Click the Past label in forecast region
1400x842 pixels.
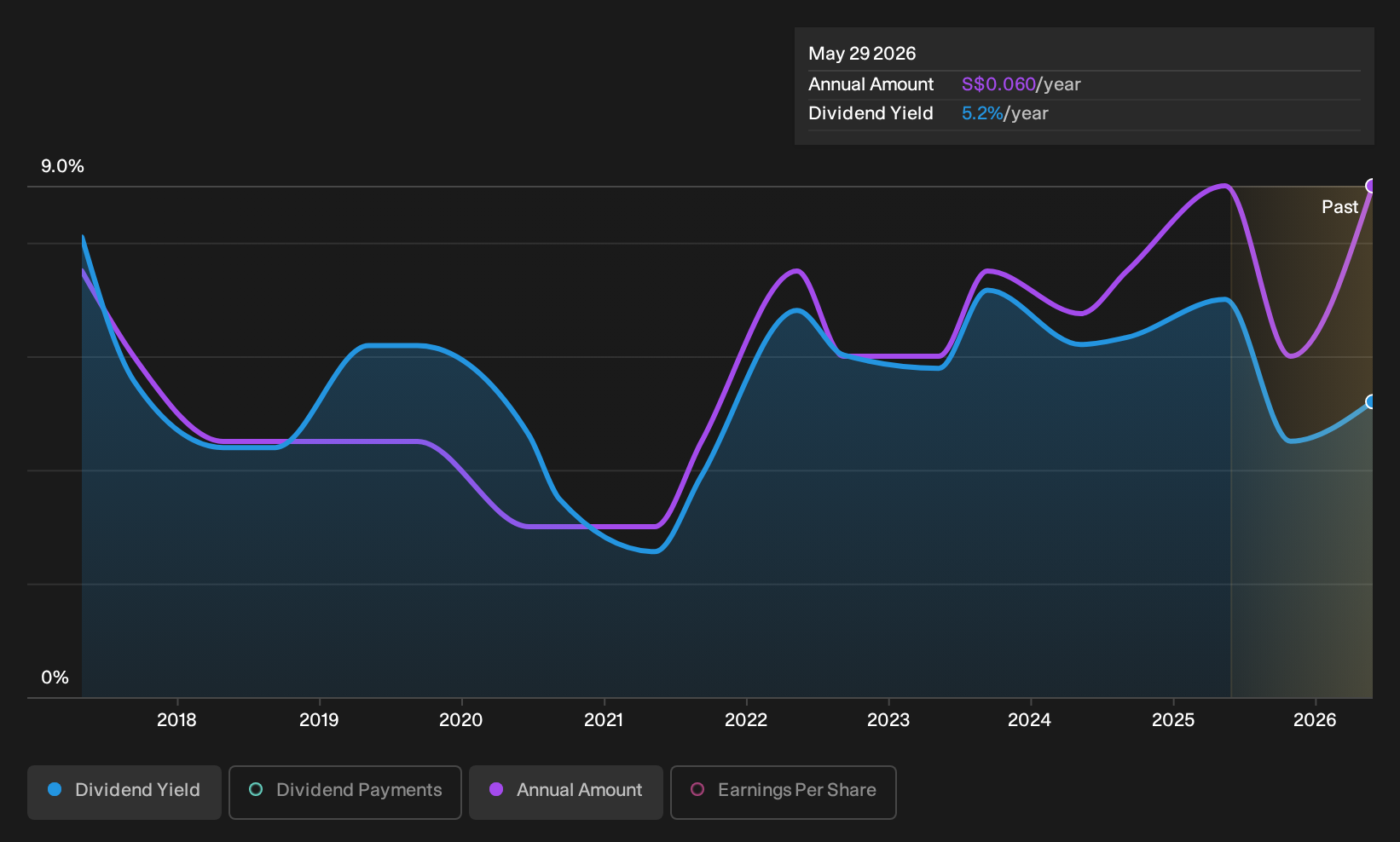[x=1339, y=207]
